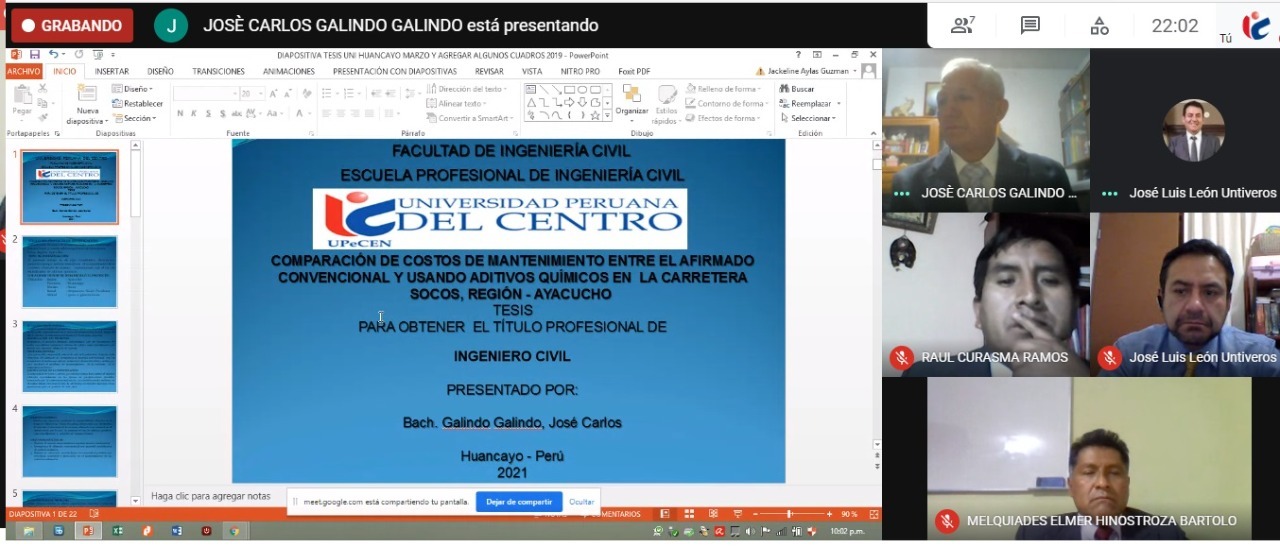Click the normal view icon in status bar

[x=663, y=514]
